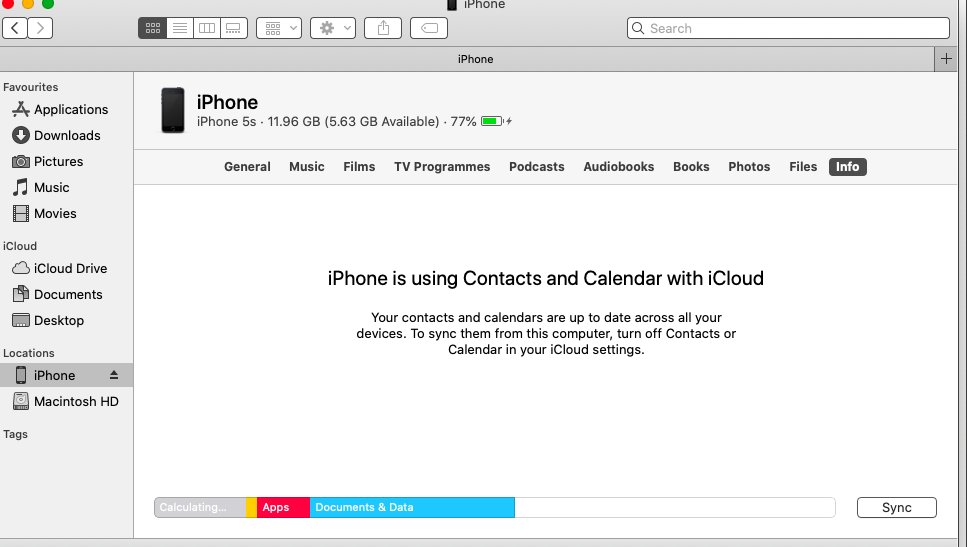Switch to the Audiobooks tab
This screenshot has height=547, width=967.
tap(619, 167)
